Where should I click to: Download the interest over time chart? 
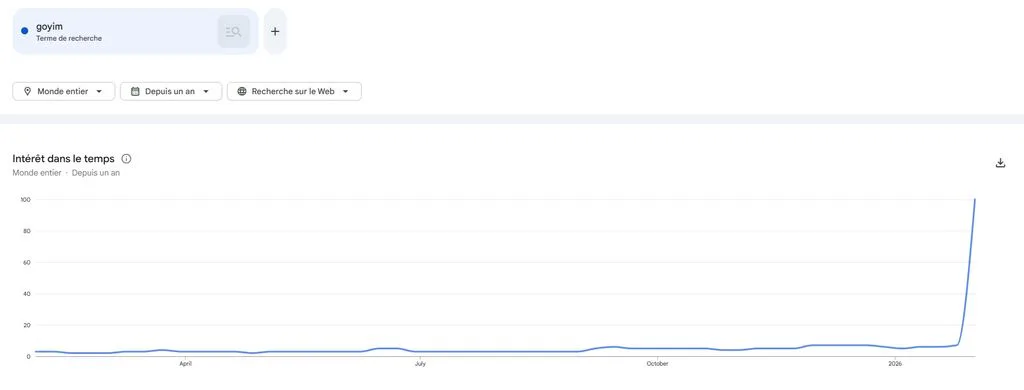[x=1000, y=163]
